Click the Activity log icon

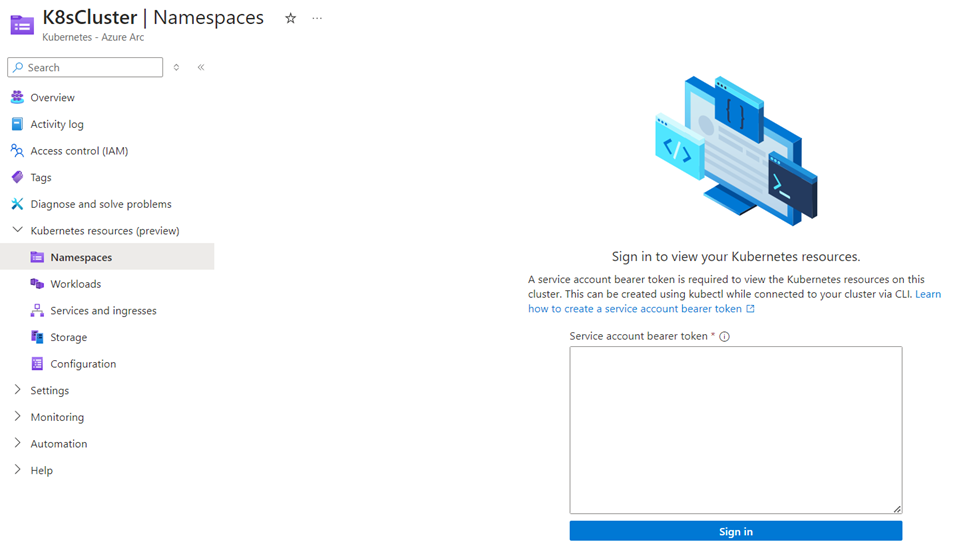[x=17, y=124]
